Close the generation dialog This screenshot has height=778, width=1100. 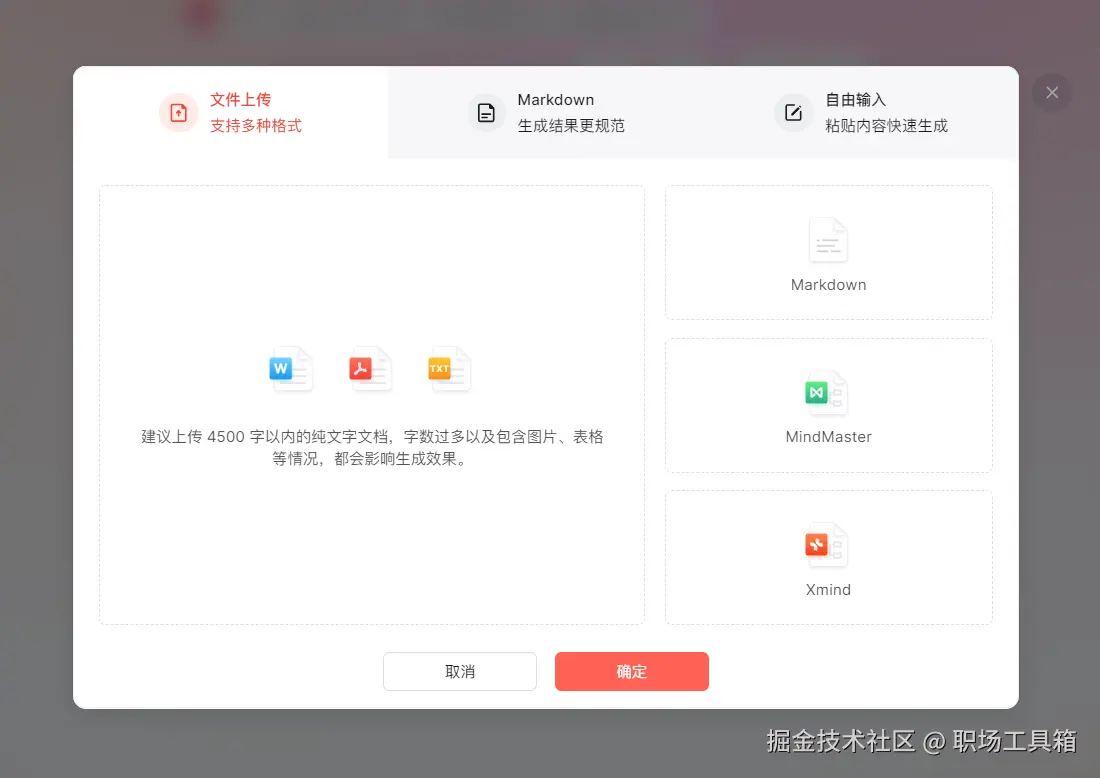(x=1051, y=92)
